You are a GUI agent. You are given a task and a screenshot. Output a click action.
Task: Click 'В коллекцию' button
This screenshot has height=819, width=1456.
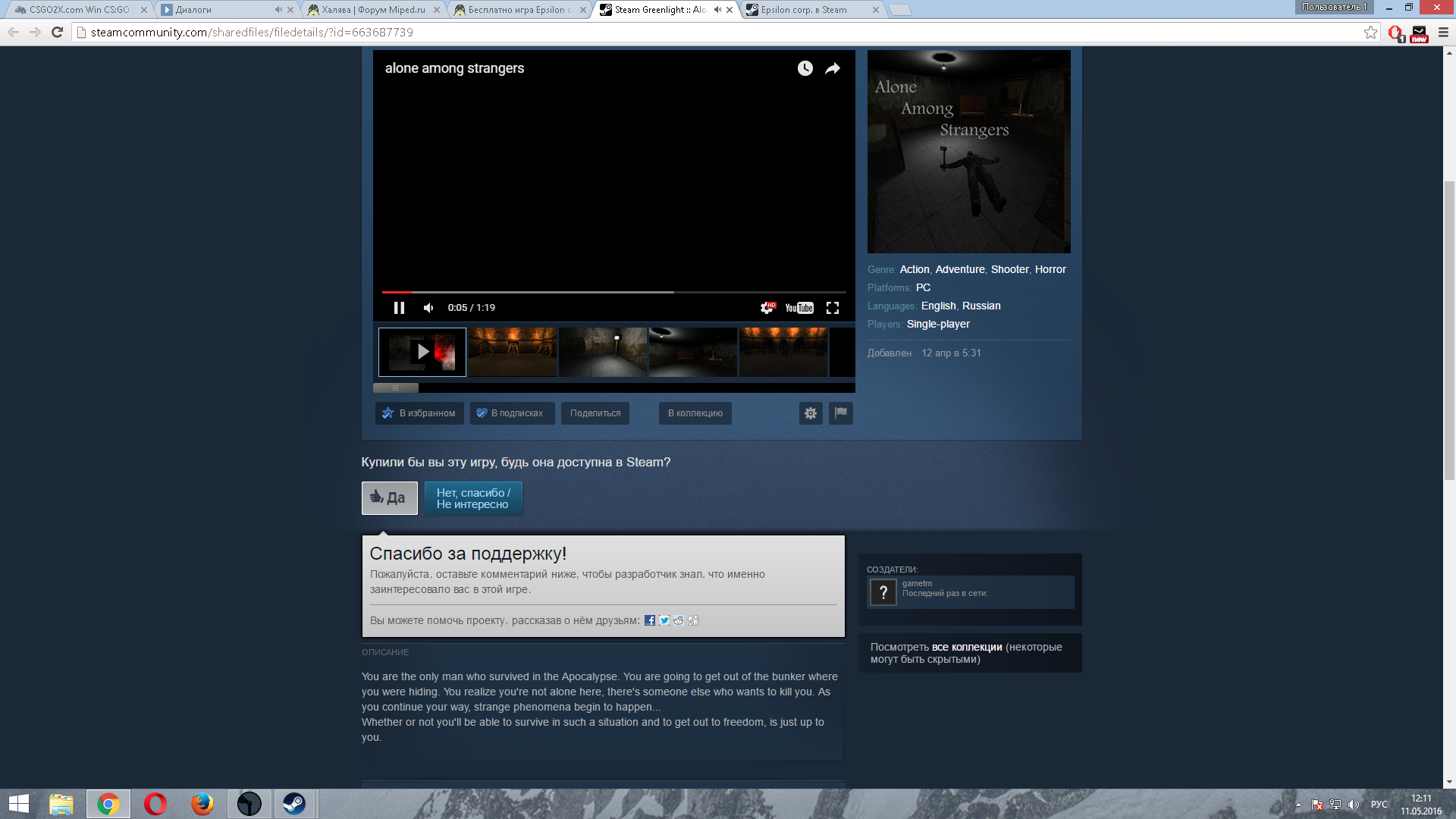(695, 413)
